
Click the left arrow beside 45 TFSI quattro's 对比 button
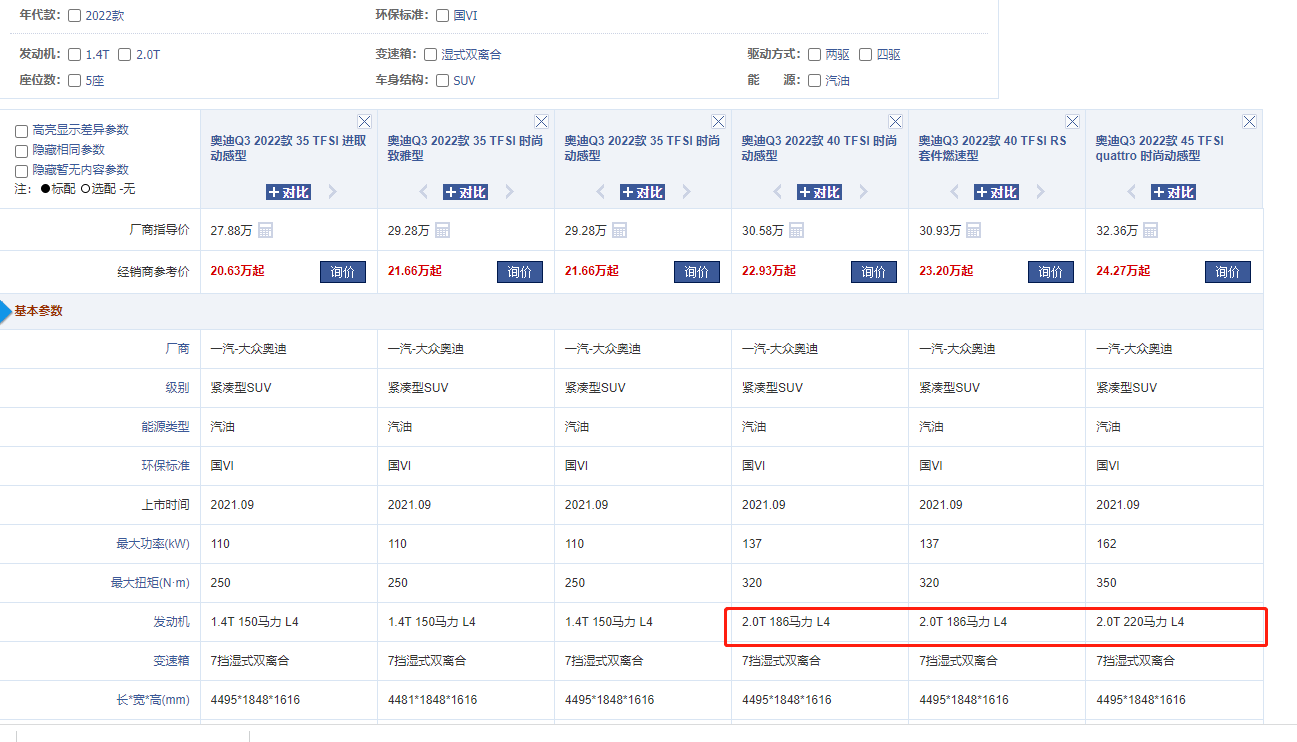click(1130, 191)
